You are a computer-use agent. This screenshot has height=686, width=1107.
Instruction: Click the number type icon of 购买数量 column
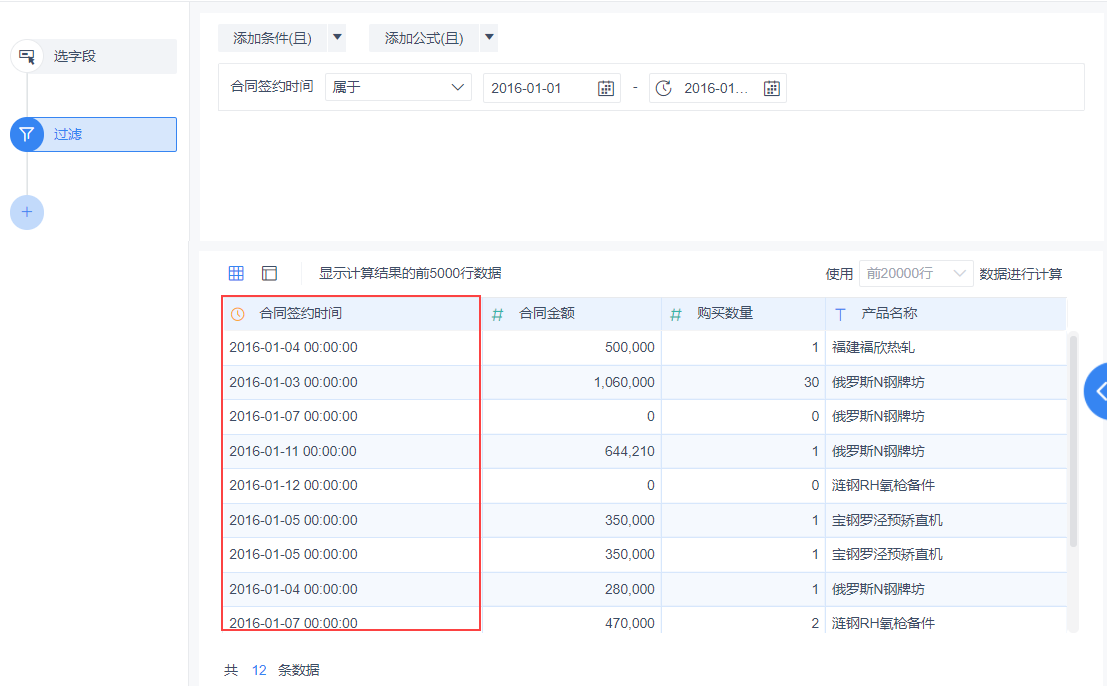[x=676, y=314]
